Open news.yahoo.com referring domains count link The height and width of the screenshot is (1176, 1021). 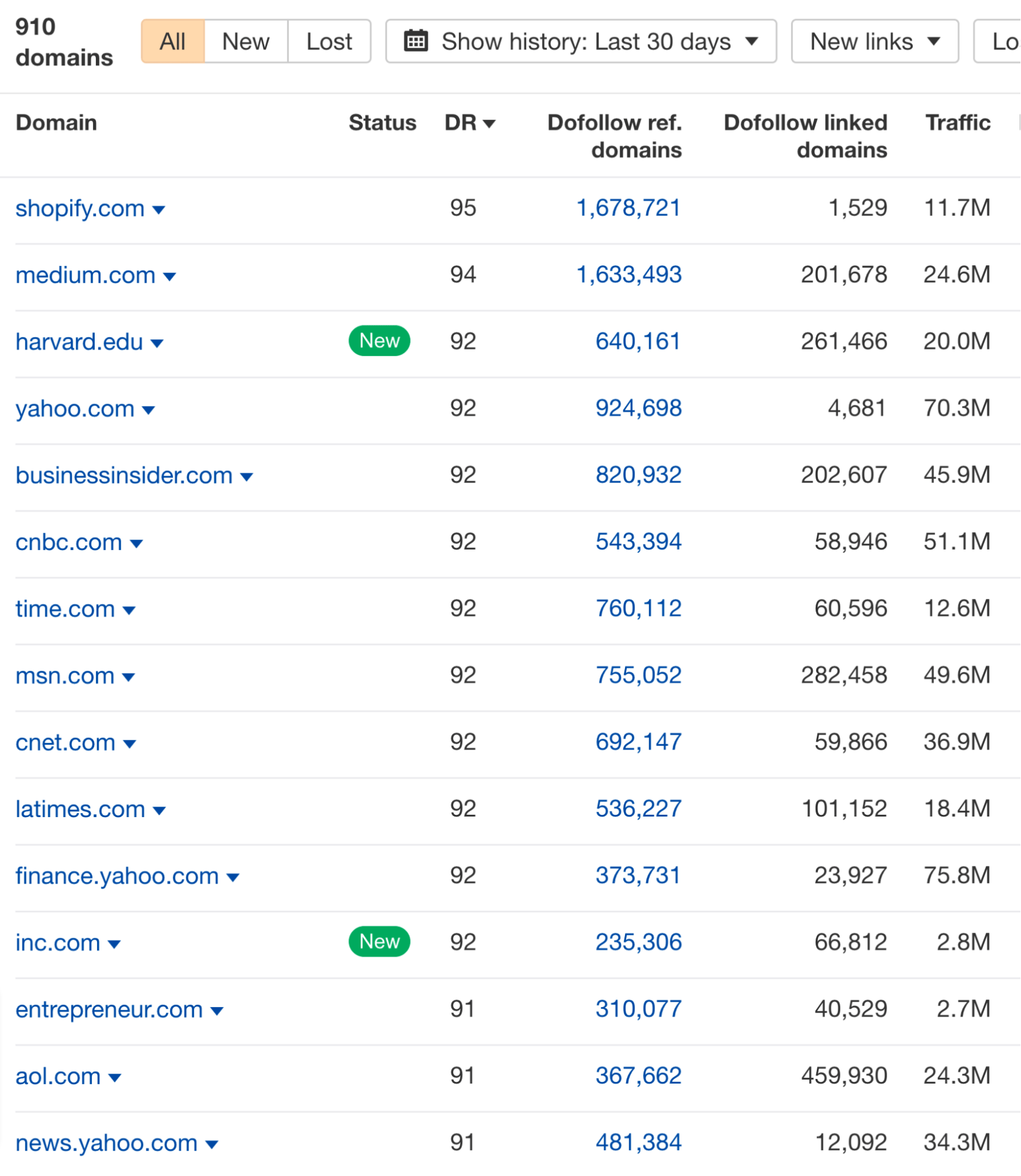[639, 1142]
